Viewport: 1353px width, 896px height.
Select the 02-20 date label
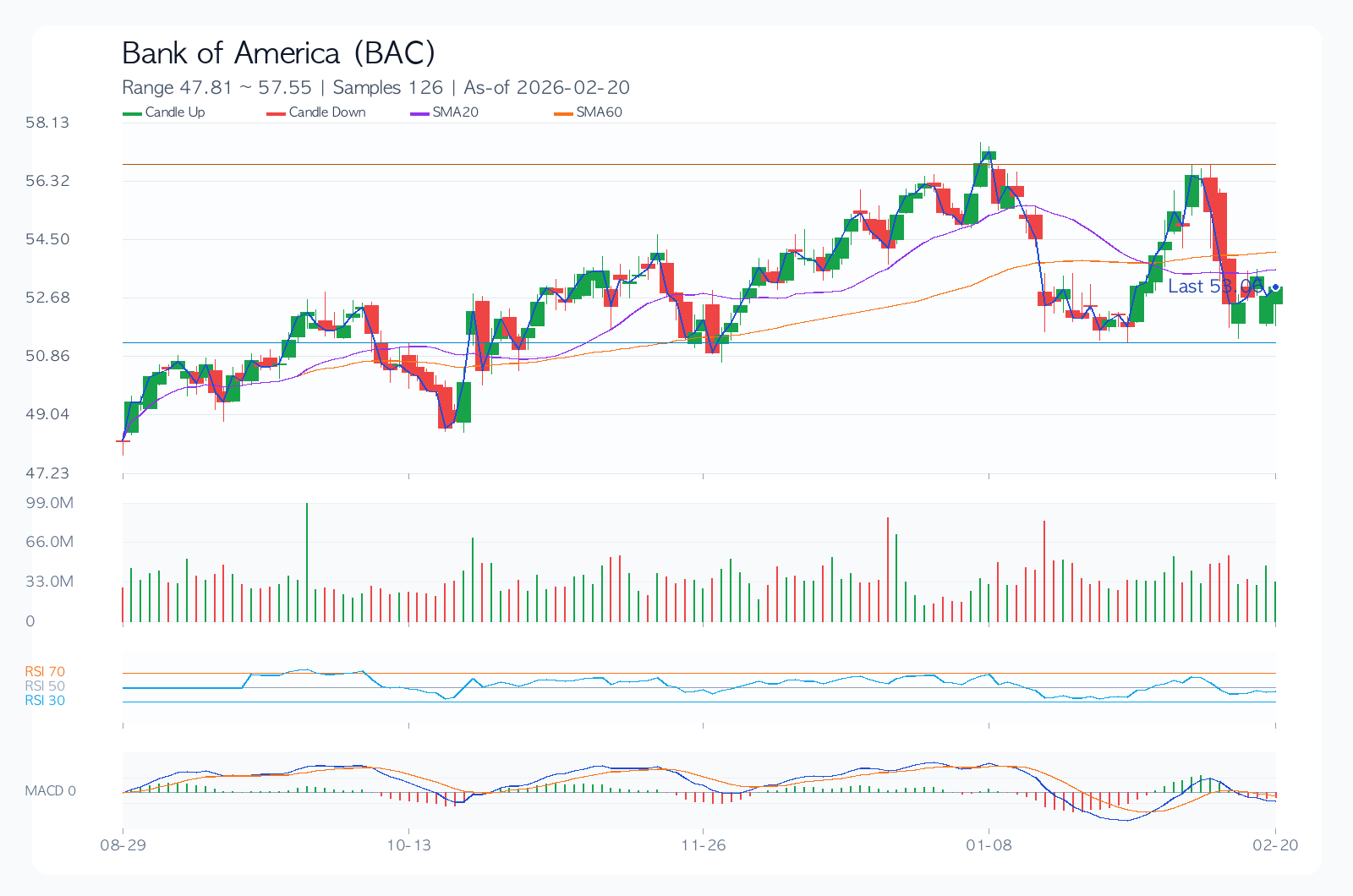click(1275, 845)
